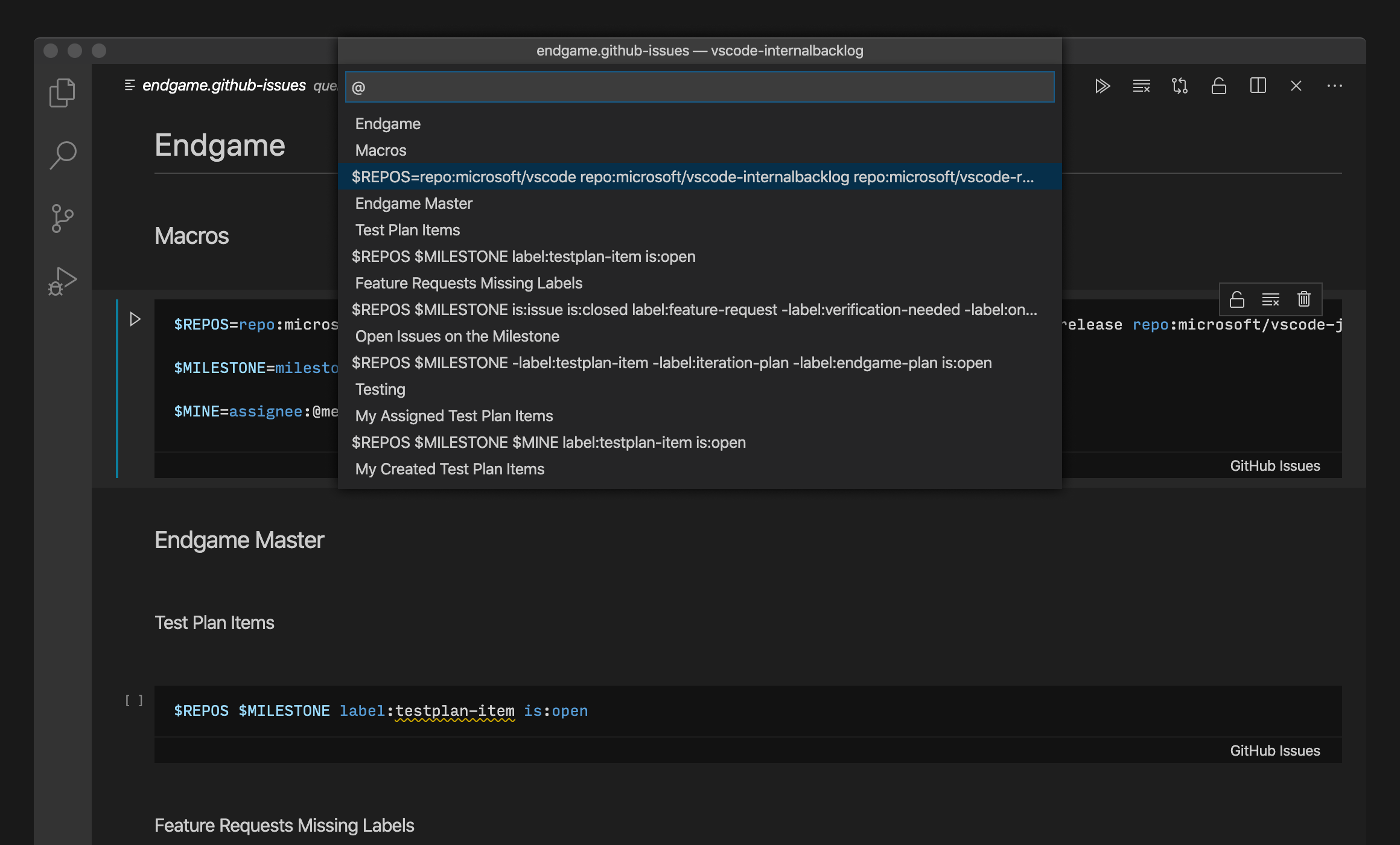The width and height of the screenshot is (1400, 845).
Task: Clear the cell output from the cell toolbar
Action: [x=1270, y=299]
